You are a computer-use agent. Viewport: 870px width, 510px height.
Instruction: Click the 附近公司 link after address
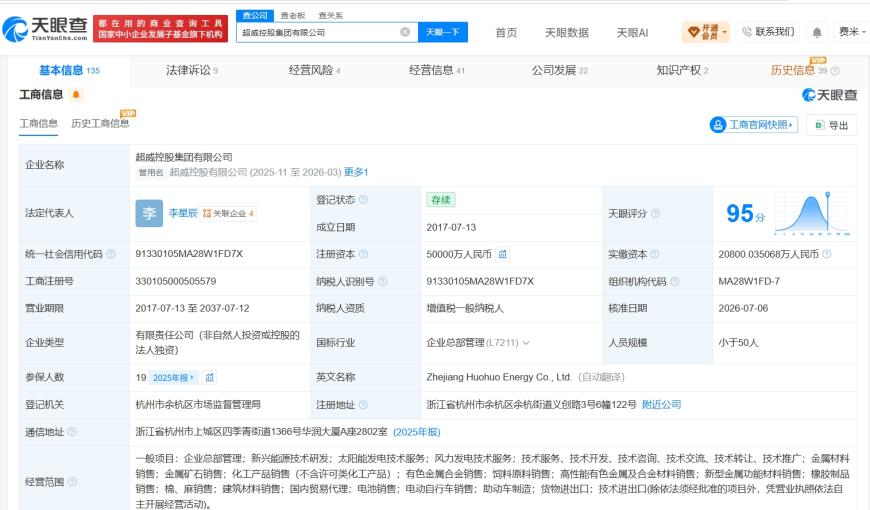661,405
